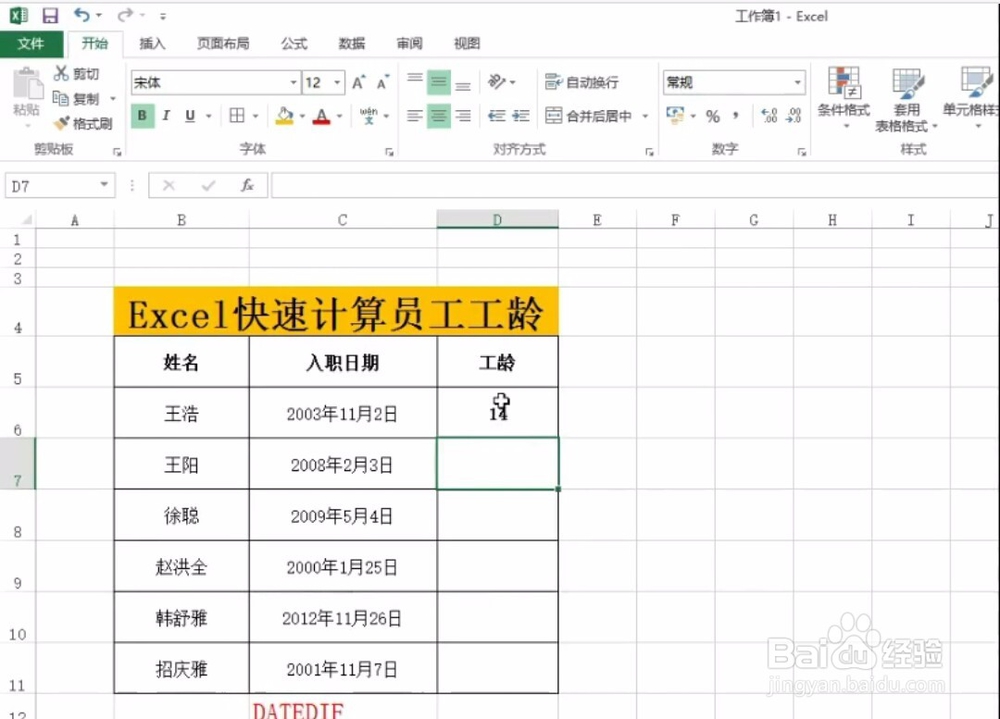Screen dimensions: 1000x719
Task: Expand the font color dropdown arrow
Action: (x=339, y=116)
